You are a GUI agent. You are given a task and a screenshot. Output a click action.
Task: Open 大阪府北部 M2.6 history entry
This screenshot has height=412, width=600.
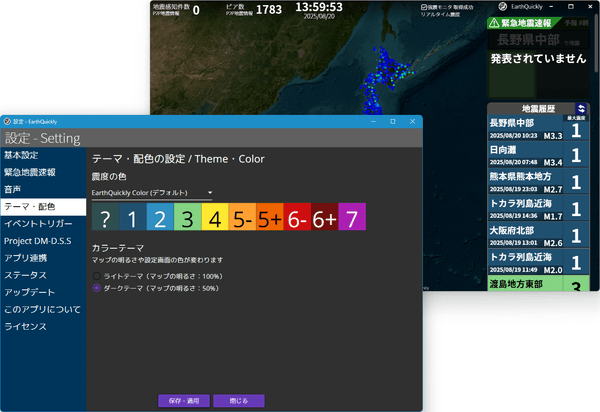538,235
